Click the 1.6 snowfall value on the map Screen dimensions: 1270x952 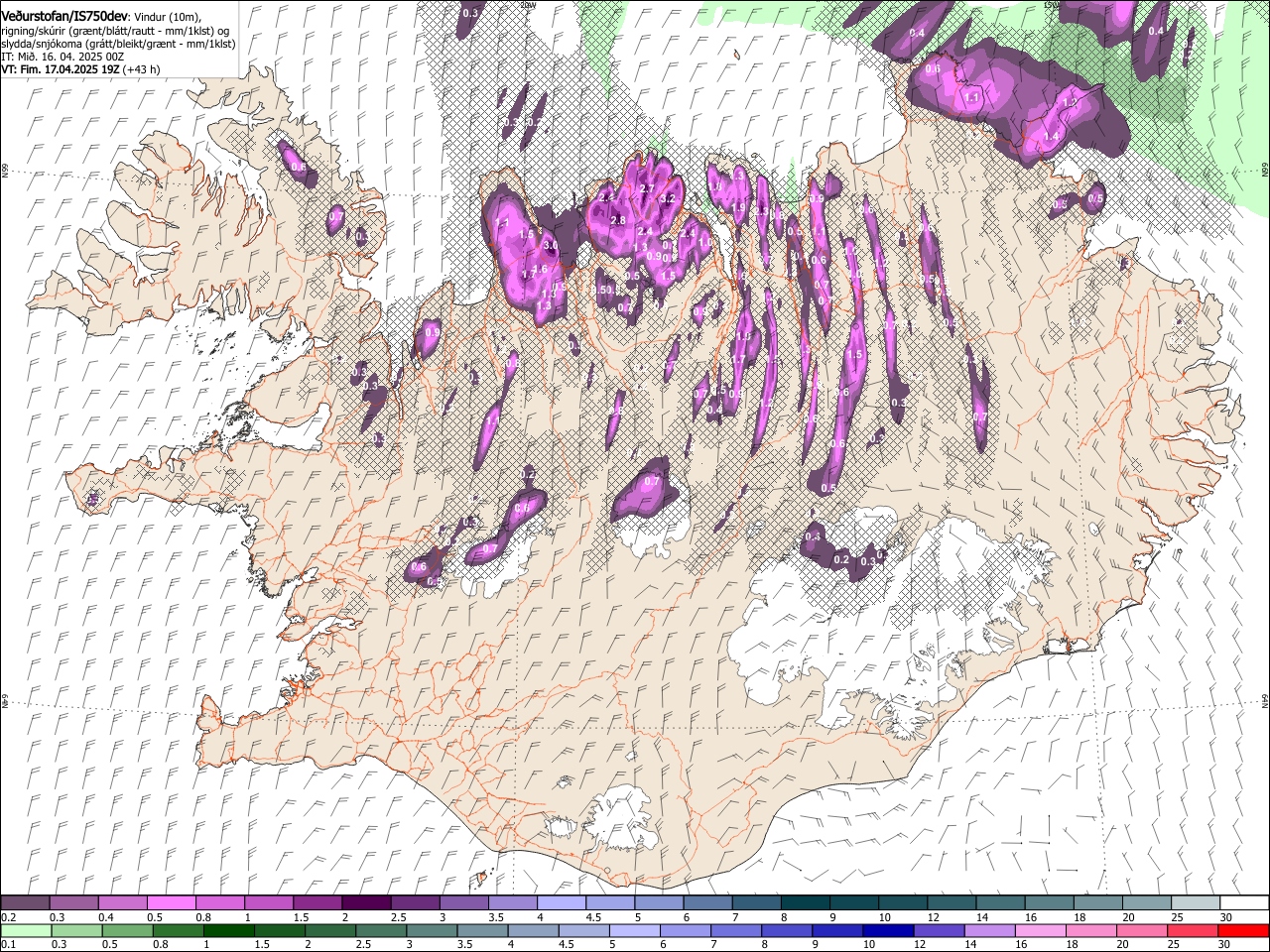point(541,269)
